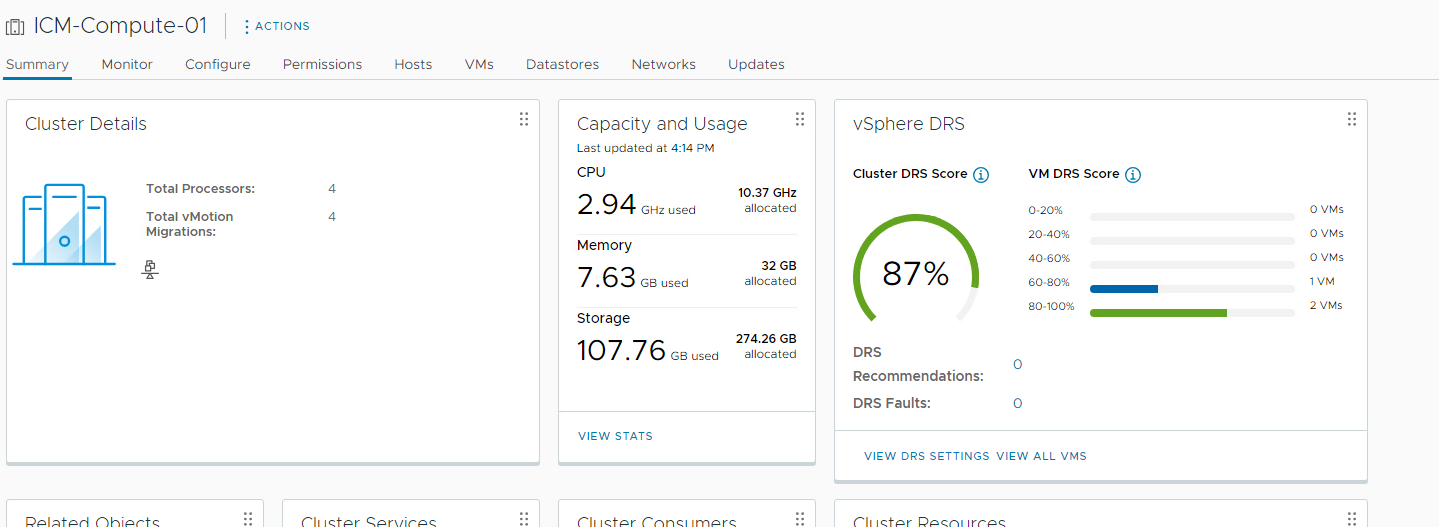Image resolution: width=1439 pixels, height=527 pixels.
Task: Click the three-dot icon beside ACTIONS
Action: coord(247,27)
